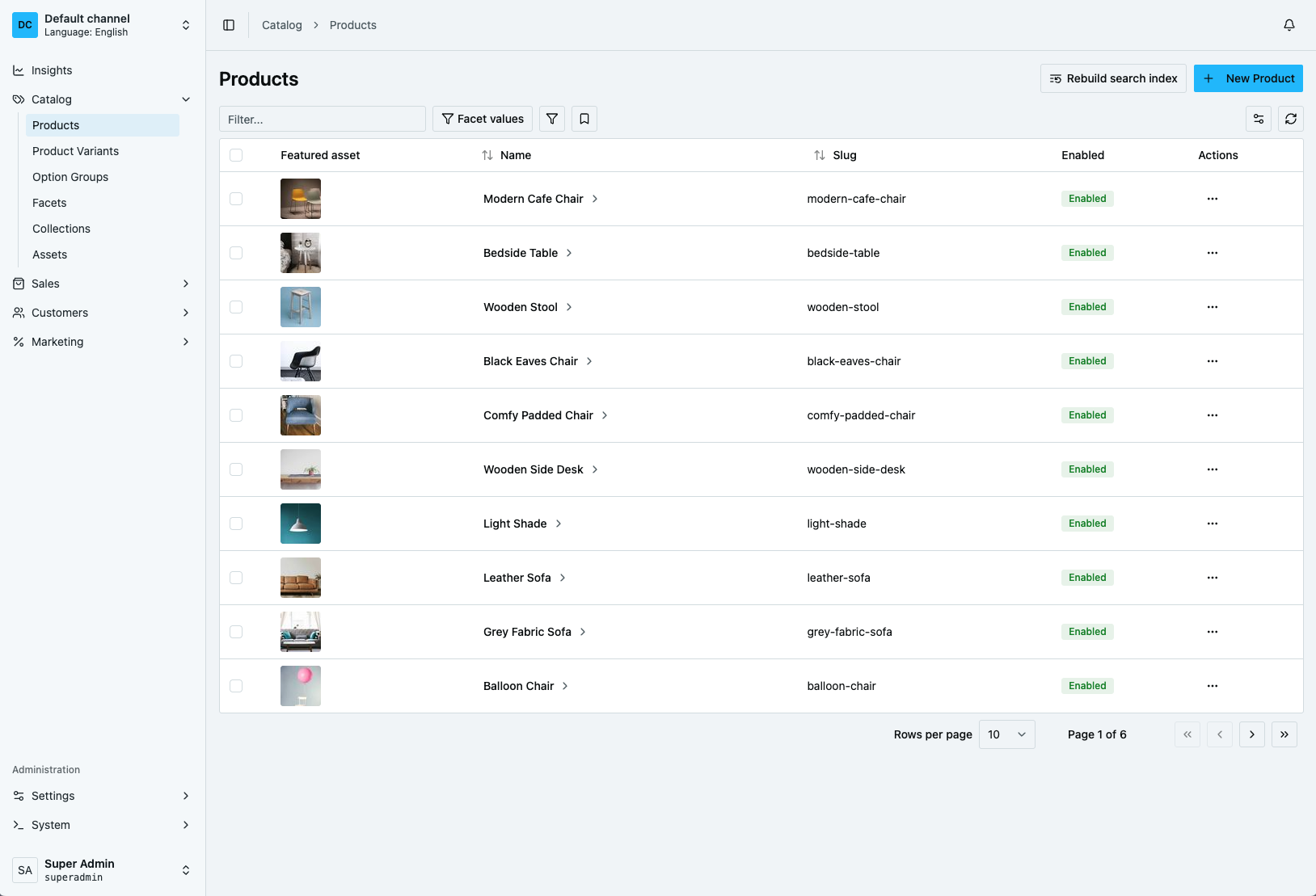Open Product Variants in sidebar
The height and width of the screenshot is (896, 1316).
click(x=75, y=151)
